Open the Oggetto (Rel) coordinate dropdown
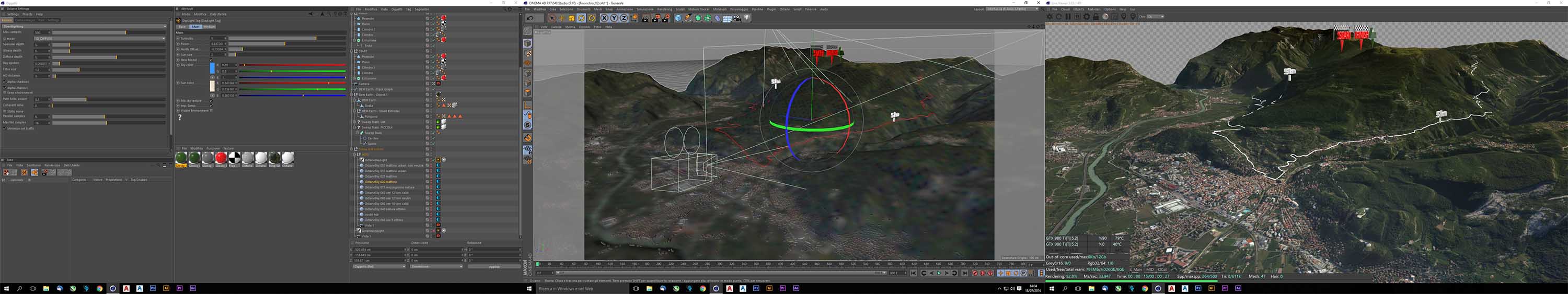 click(378, 267)
